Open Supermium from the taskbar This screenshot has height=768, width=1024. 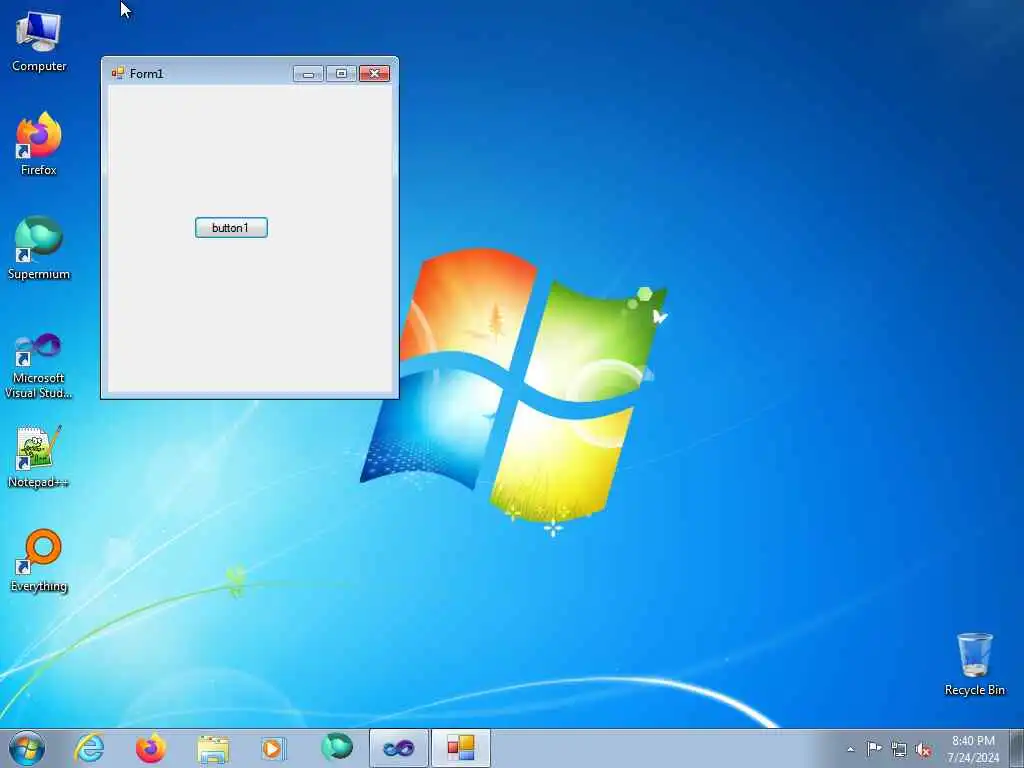(x=337, y=748)
